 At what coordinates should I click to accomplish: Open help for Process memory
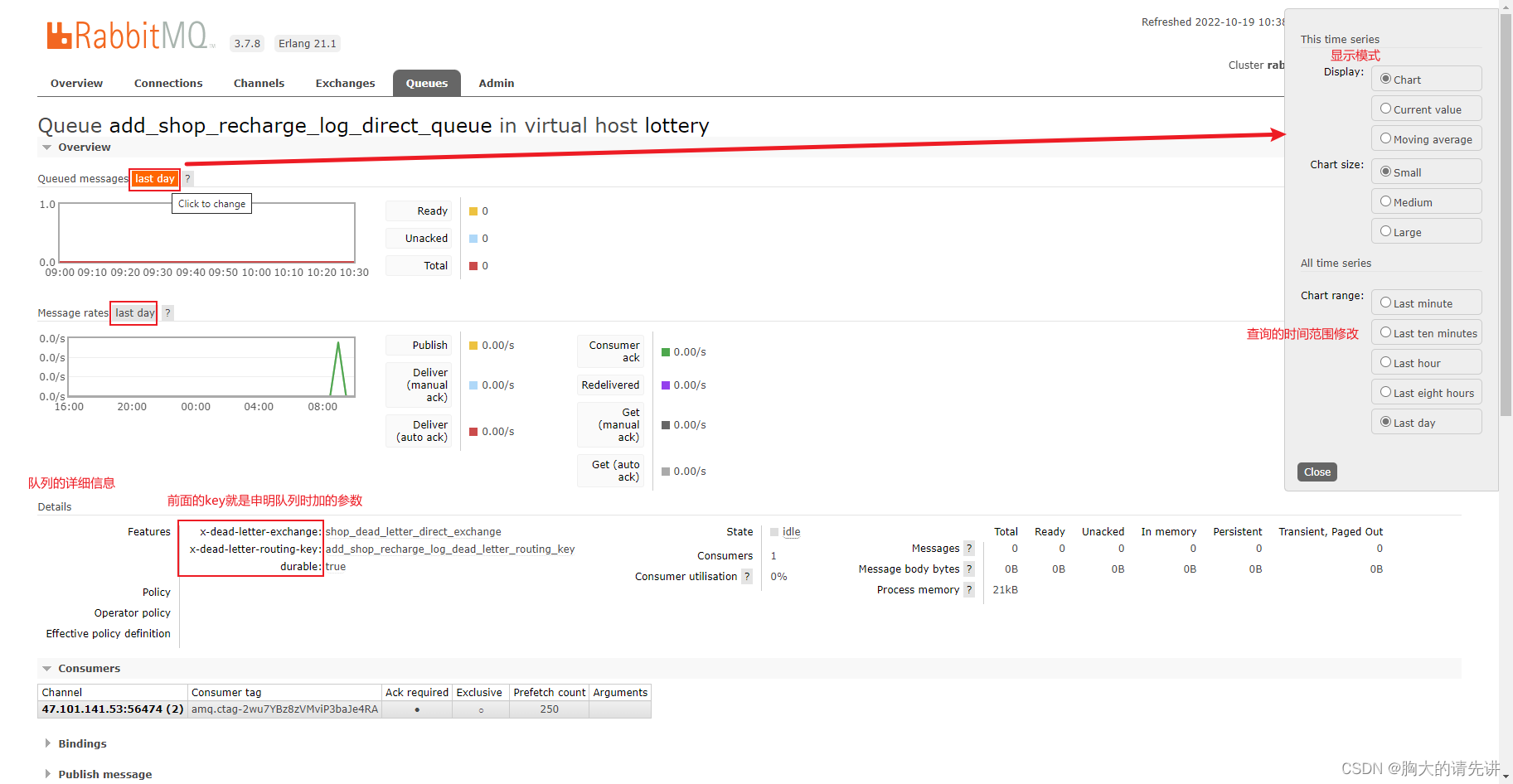969,589
